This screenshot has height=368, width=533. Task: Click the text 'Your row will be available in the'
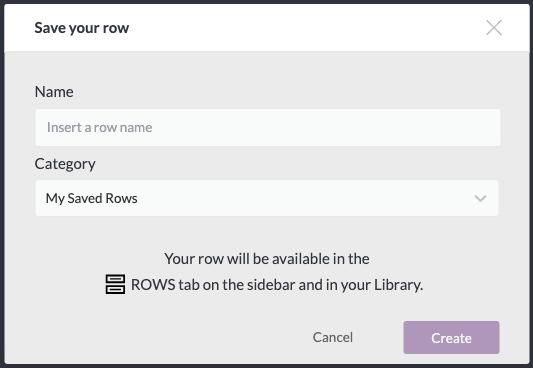pyautogui.click(x=267, y=259)
